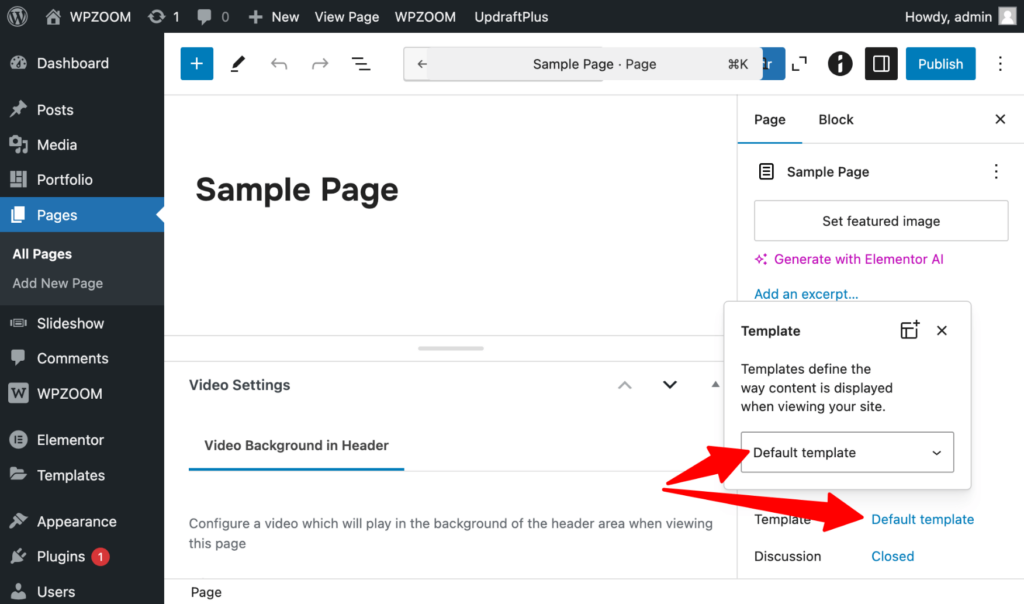Viewport: 1024px width, 604px height.
Task: Click the Undo arrow in toolbar
Action: click(279, 64)
